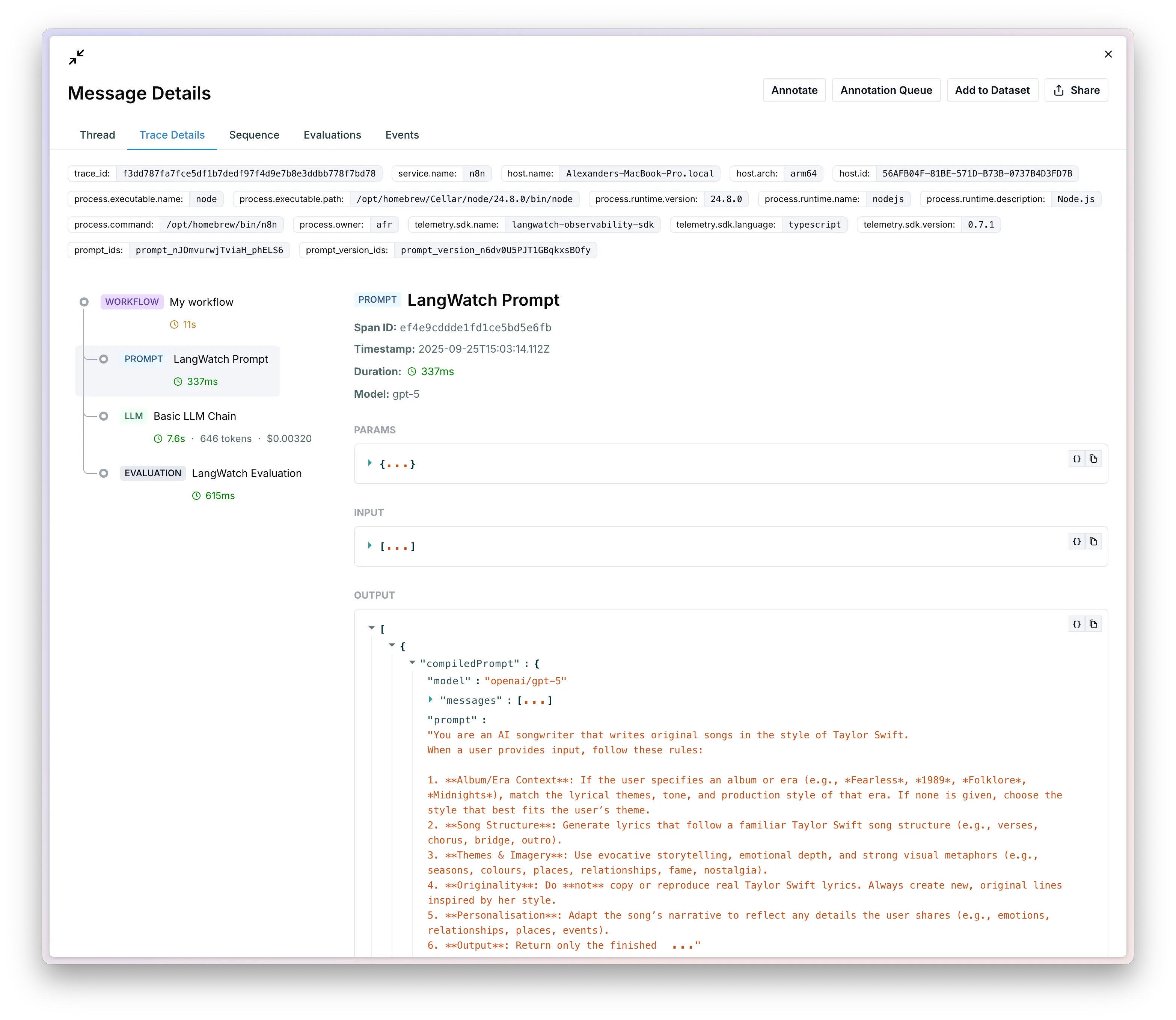The height and width of the screenshot is (1020, 1176).
Task: Expand the "messages" array in output
Action: 431,700
